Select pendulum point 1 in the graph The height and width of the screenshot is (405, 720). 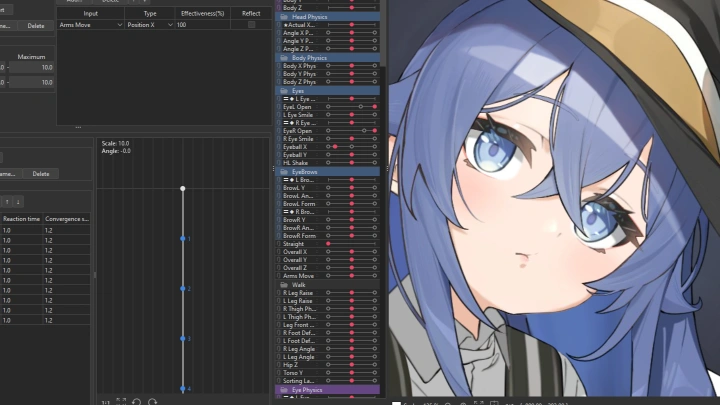click(183, 239)
